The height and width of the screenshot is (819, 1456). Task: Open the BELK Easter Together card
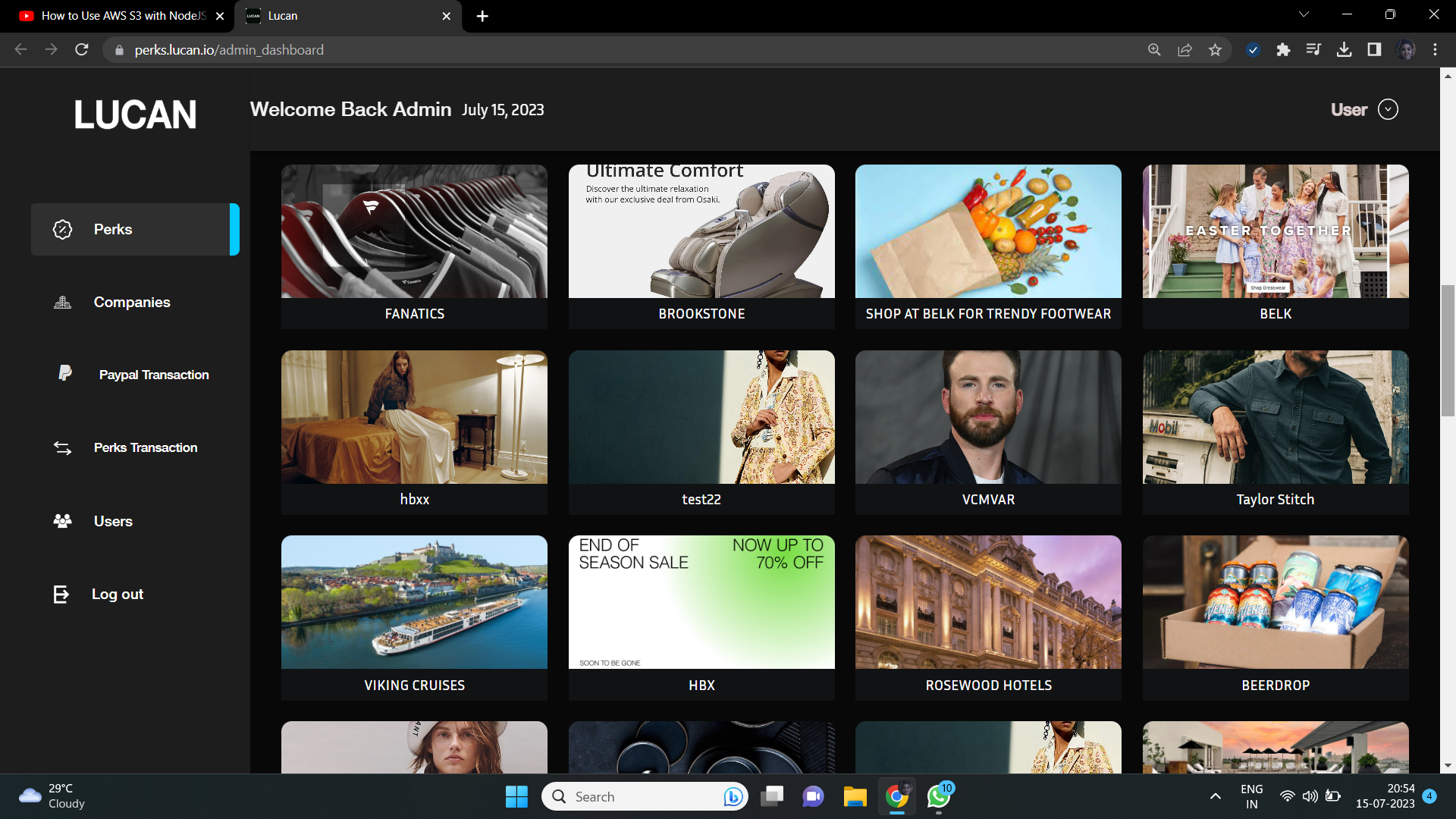1276,246
